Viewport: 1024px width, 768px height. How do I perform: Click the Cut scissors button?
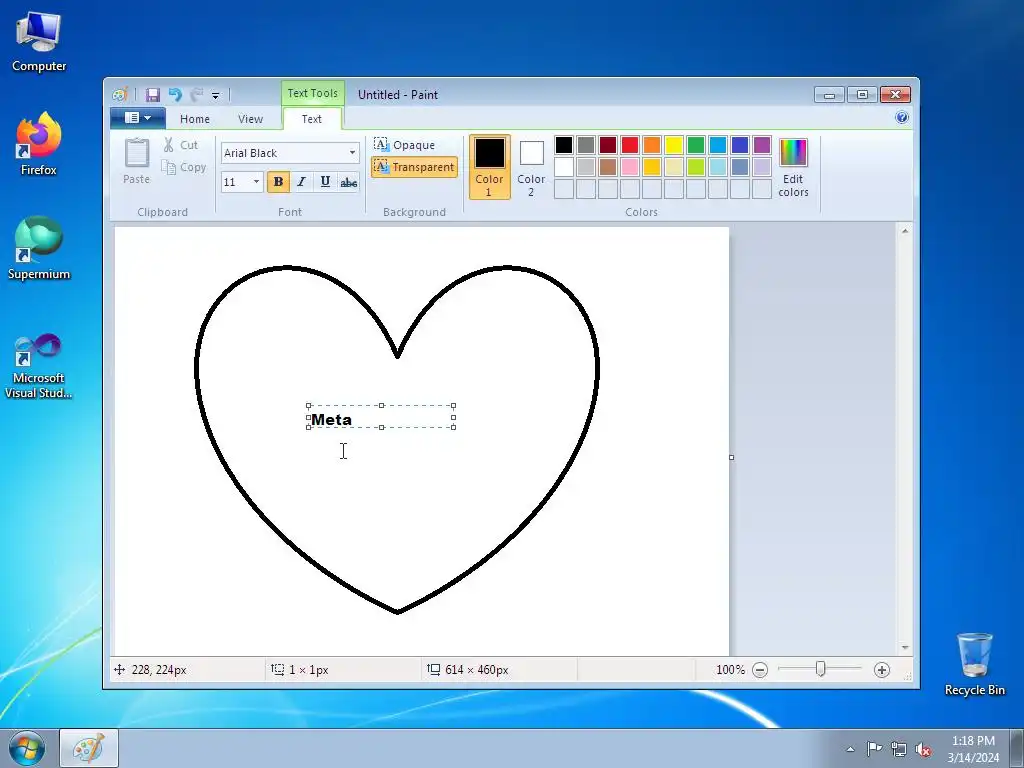coord(181,145)
